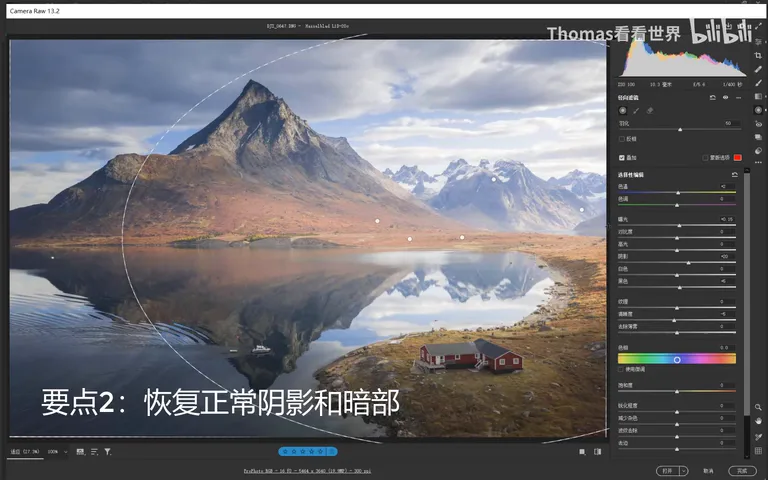Uncheck the Overlay checkbox
768x480 pixels.
pos(622,158)
